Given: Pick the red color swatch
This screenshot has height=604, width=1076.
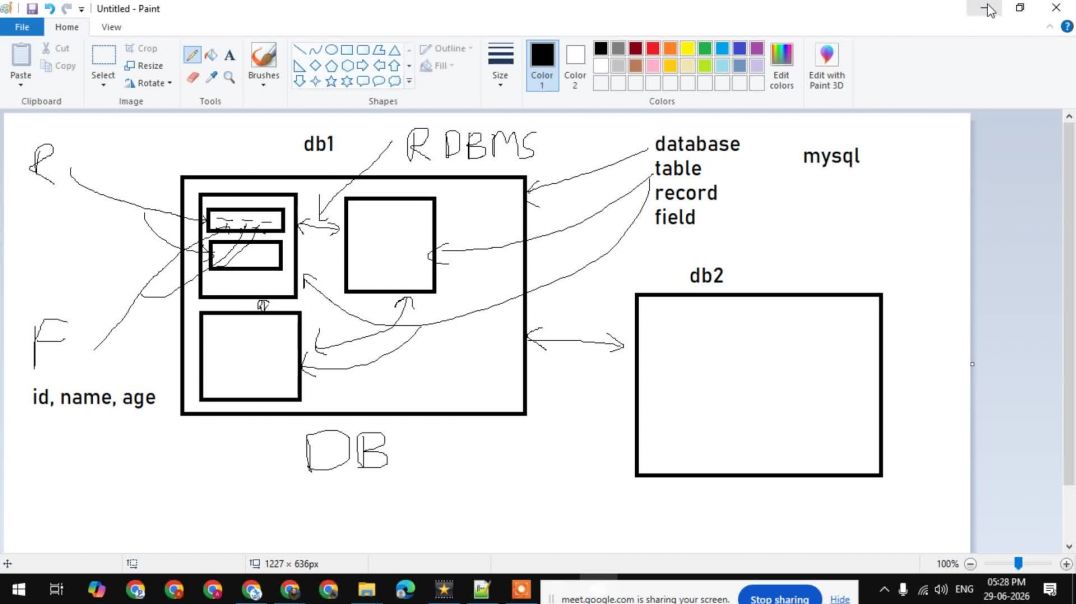Looking at the screenshot, I should [653, 48].
